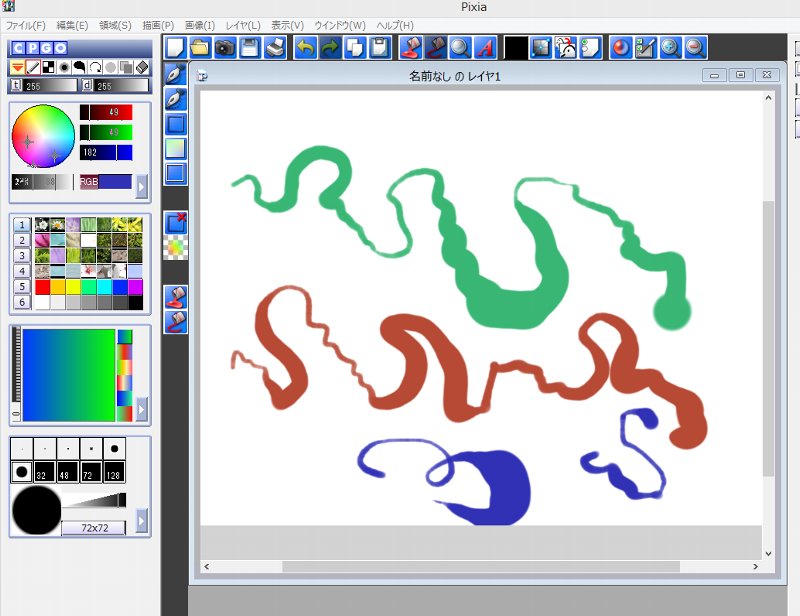Expand the color panel arrow beside RGB

[142, 187]
